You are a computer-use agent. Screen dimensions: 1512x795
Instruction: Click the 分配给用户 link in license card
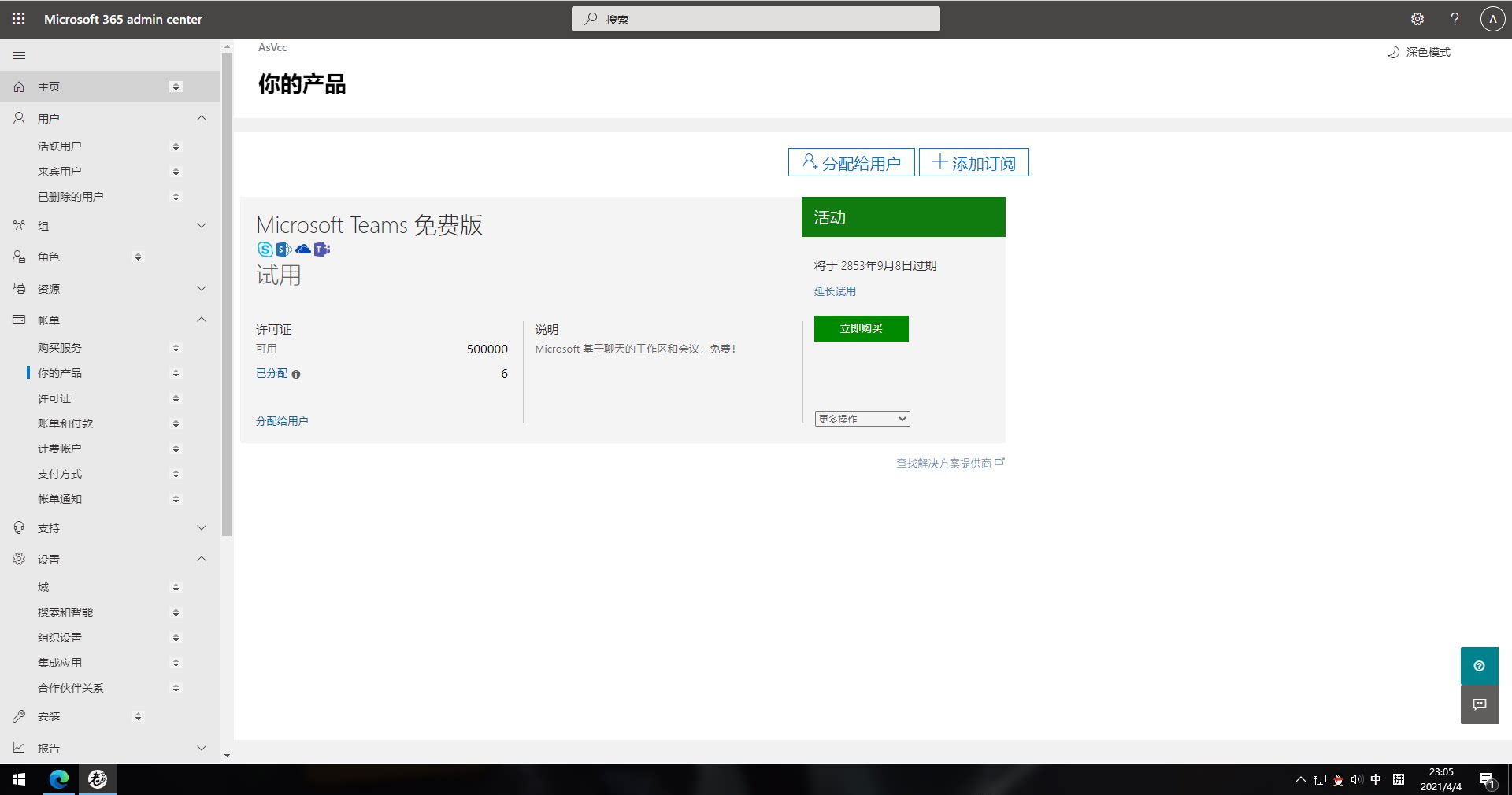pyautogui.click(x=282, y=421)
